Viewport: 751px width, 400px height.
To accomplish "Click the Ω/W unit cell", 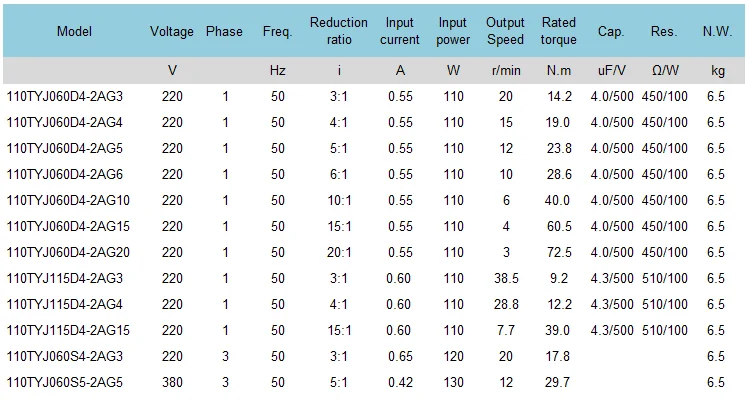I will [664, 70].
